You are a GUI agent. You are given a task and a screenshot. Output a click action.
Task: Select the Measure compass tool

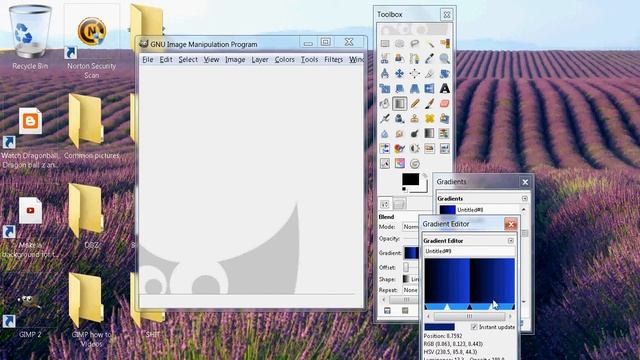pos(384,73)
